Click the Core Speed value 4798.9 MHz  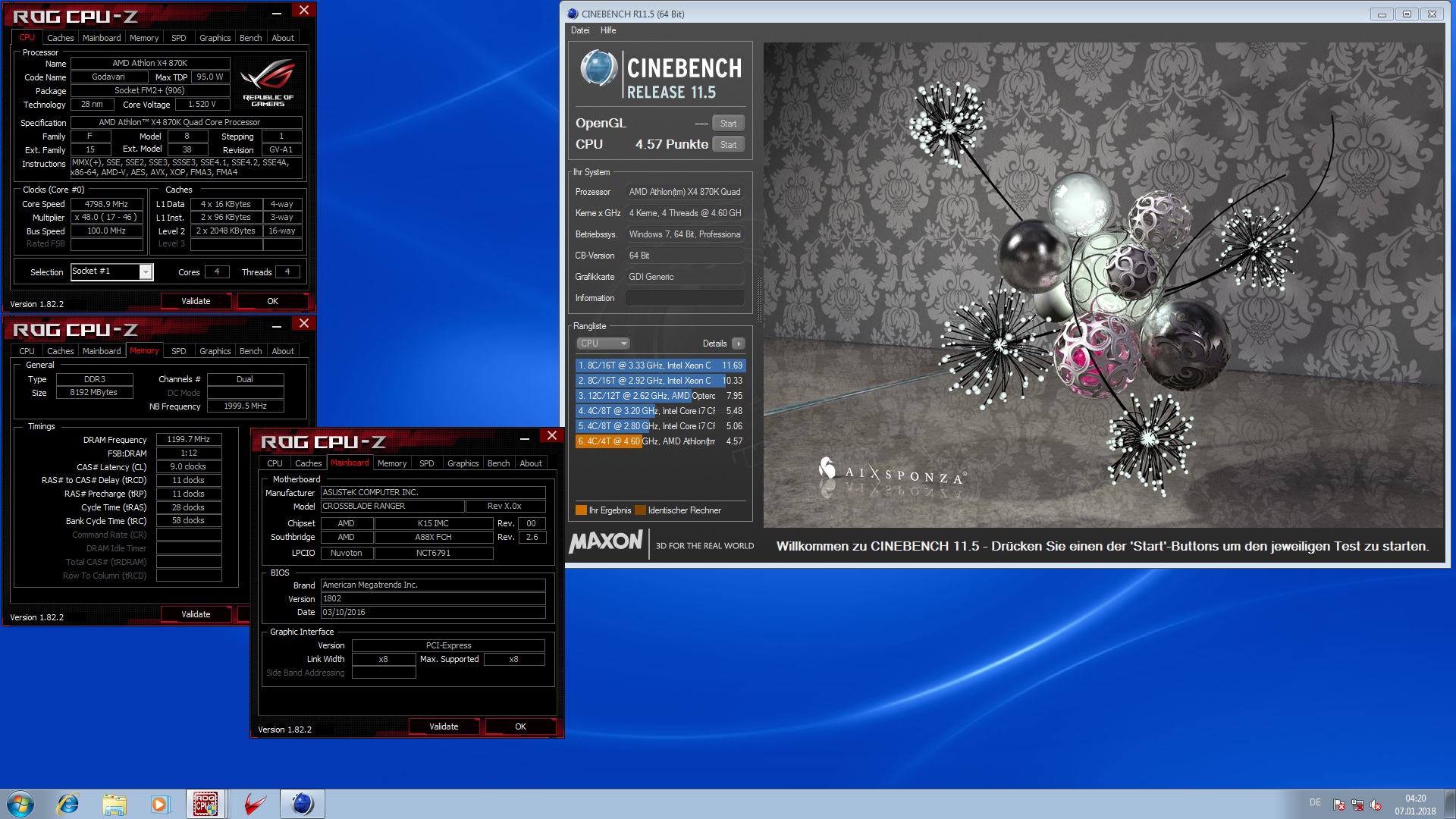tap(107, 204)
